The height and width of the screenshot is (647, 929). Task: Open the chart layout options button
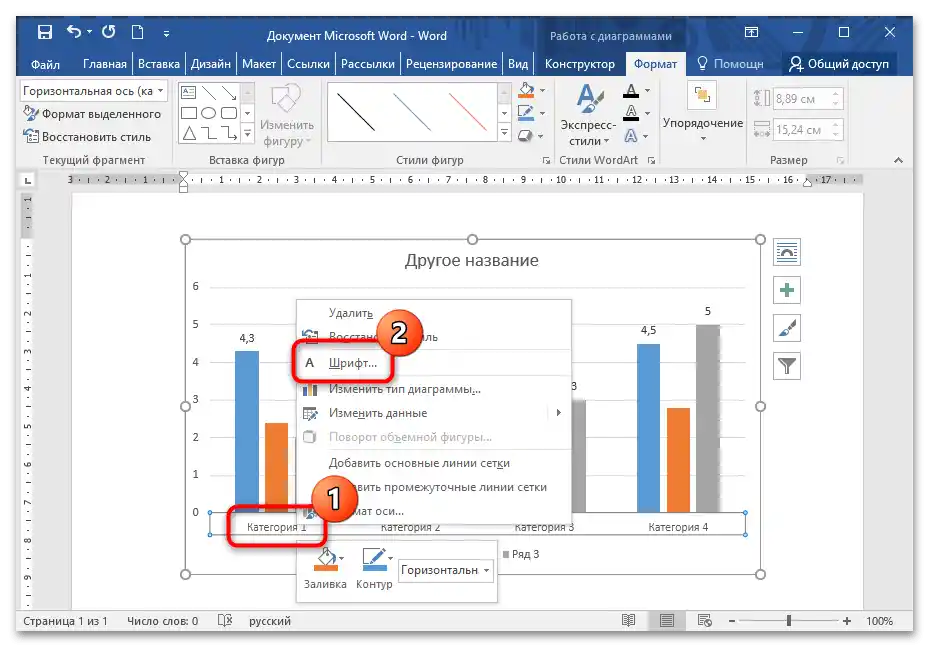pos(787,252)
